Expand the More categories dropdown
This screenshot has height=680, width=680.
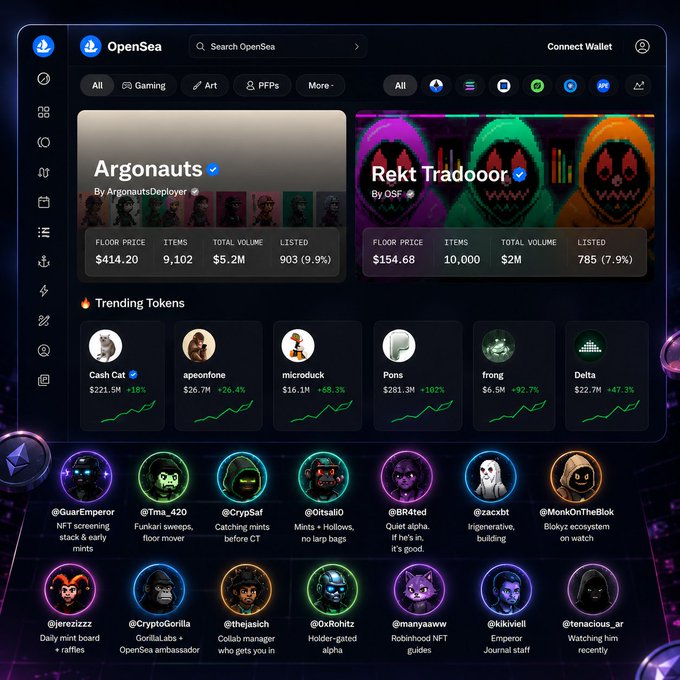tap(320, 85)
